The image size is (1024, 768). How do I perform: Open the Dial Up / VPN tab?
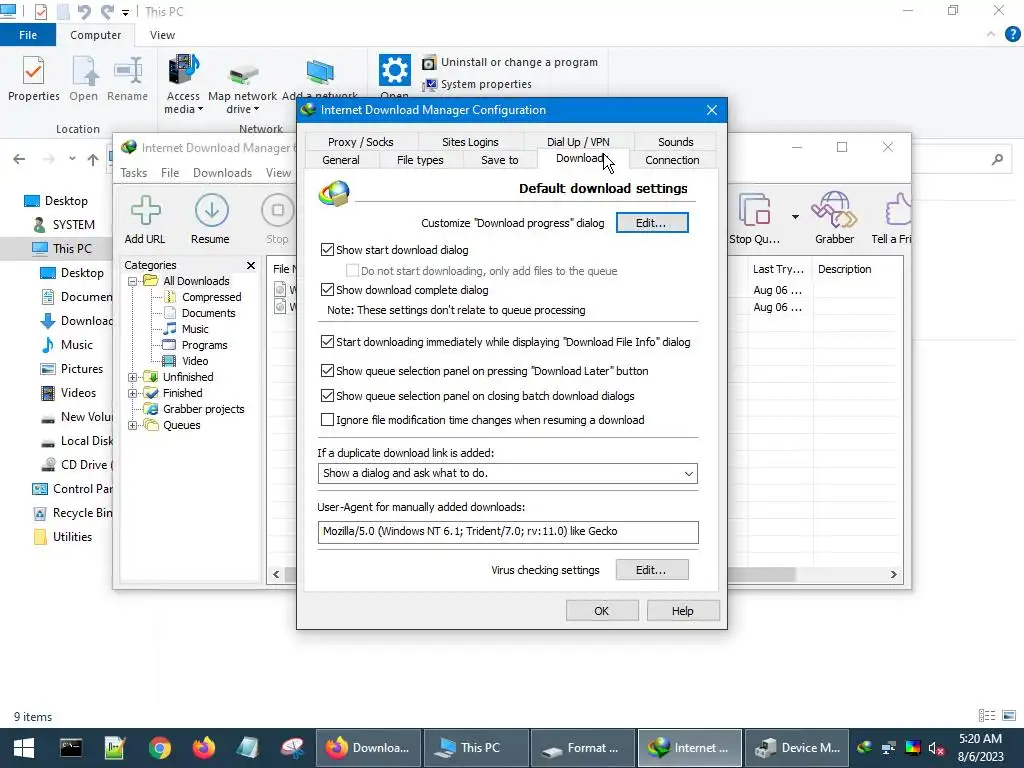[x=578, y=142]
